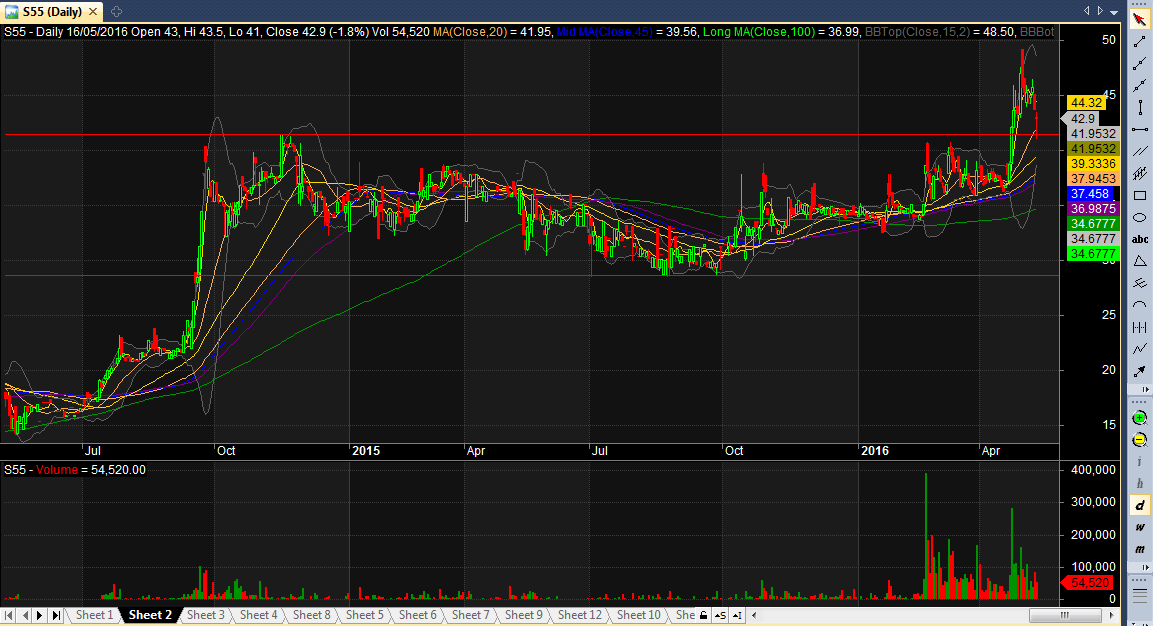Open the chart tabs dropdown arrow
This screenshot has width=1153, height=626.
click(1114, 12)
